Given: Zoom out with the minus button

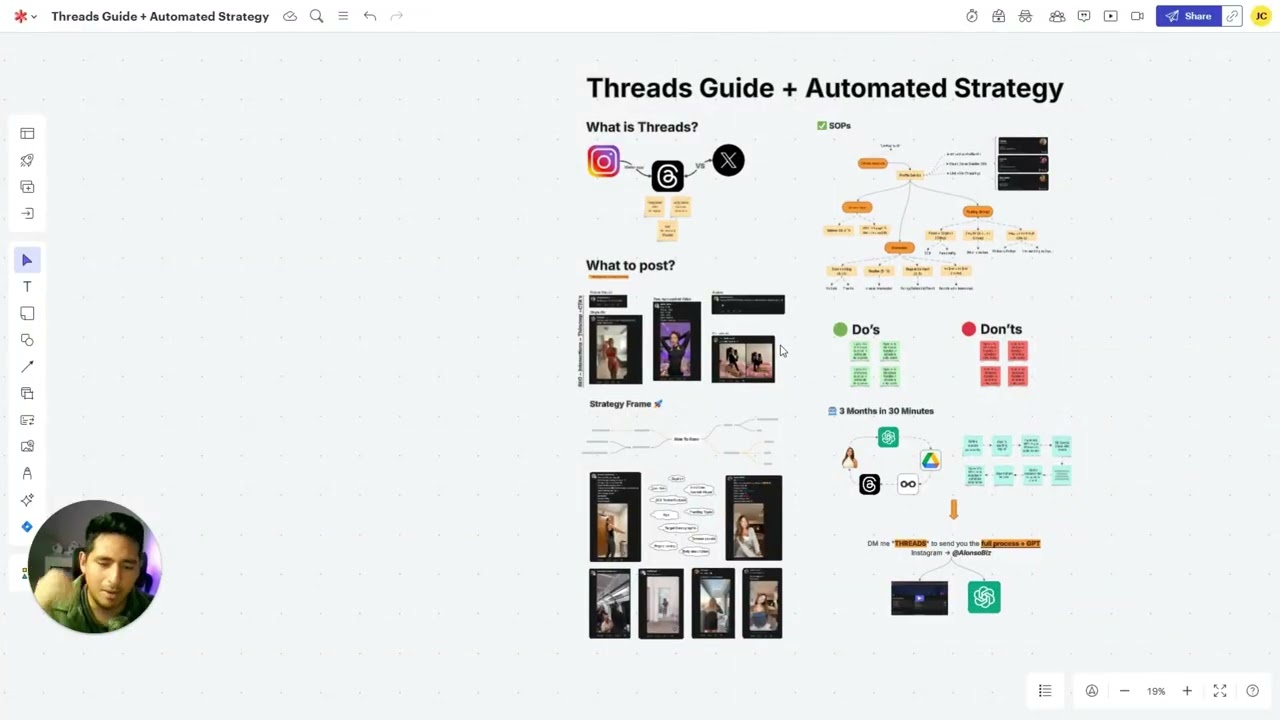Looking at the screenshot, I should [x=1124, y=691].
